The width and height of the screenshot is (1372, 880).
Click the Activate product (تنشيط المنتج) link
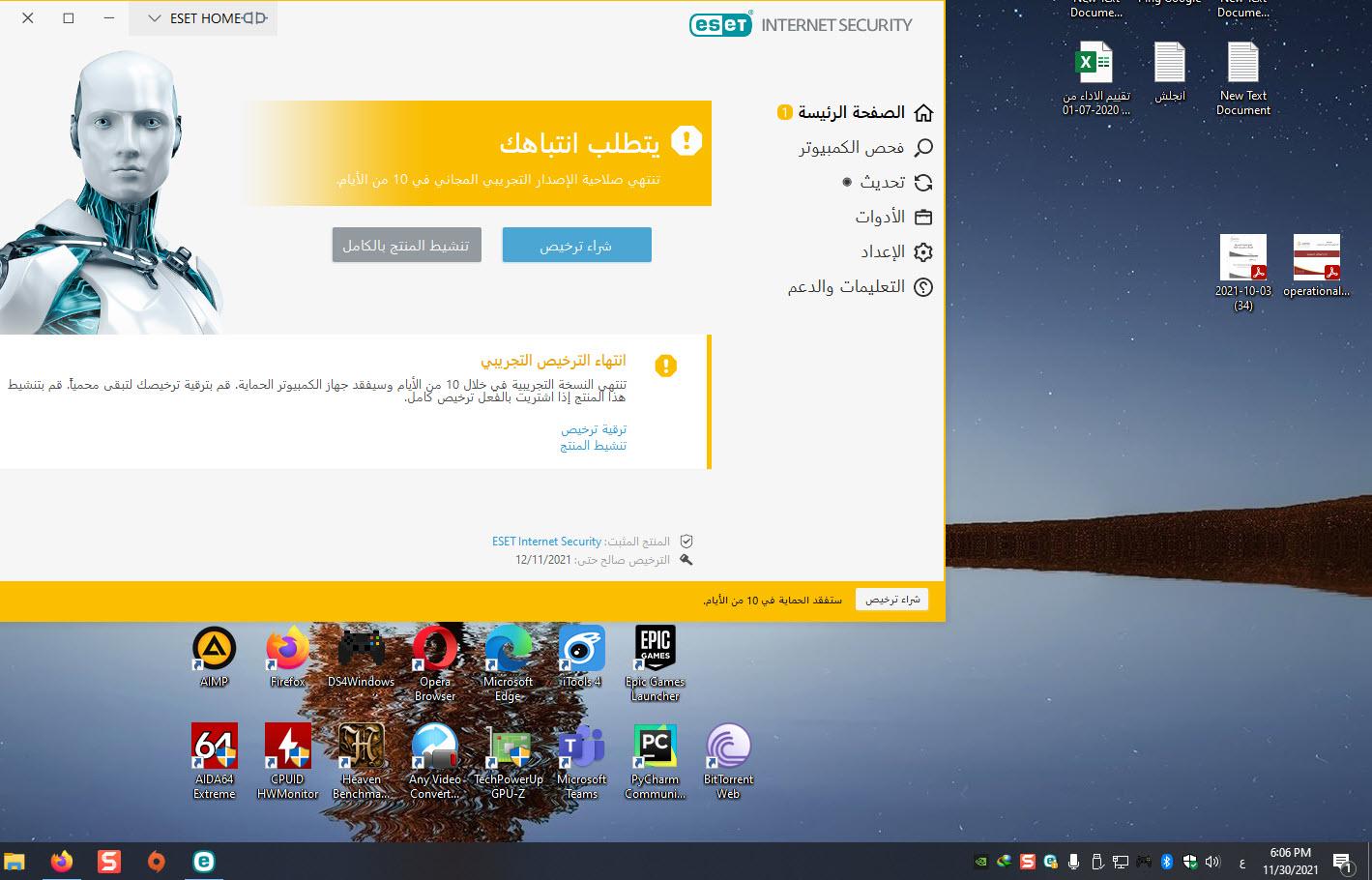click(593, 445)
